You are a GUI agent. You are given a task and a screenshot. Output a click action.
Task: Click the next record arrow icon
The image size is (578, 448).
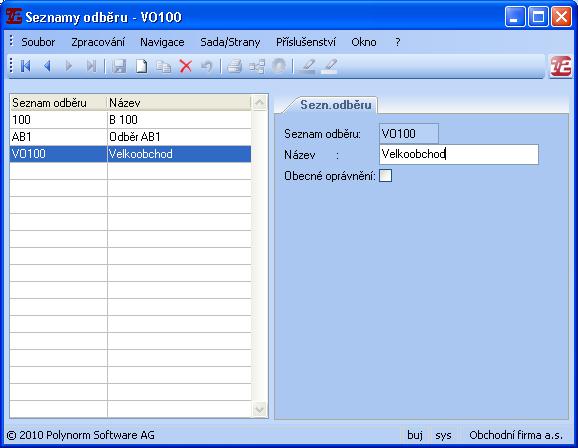(69, 66)
